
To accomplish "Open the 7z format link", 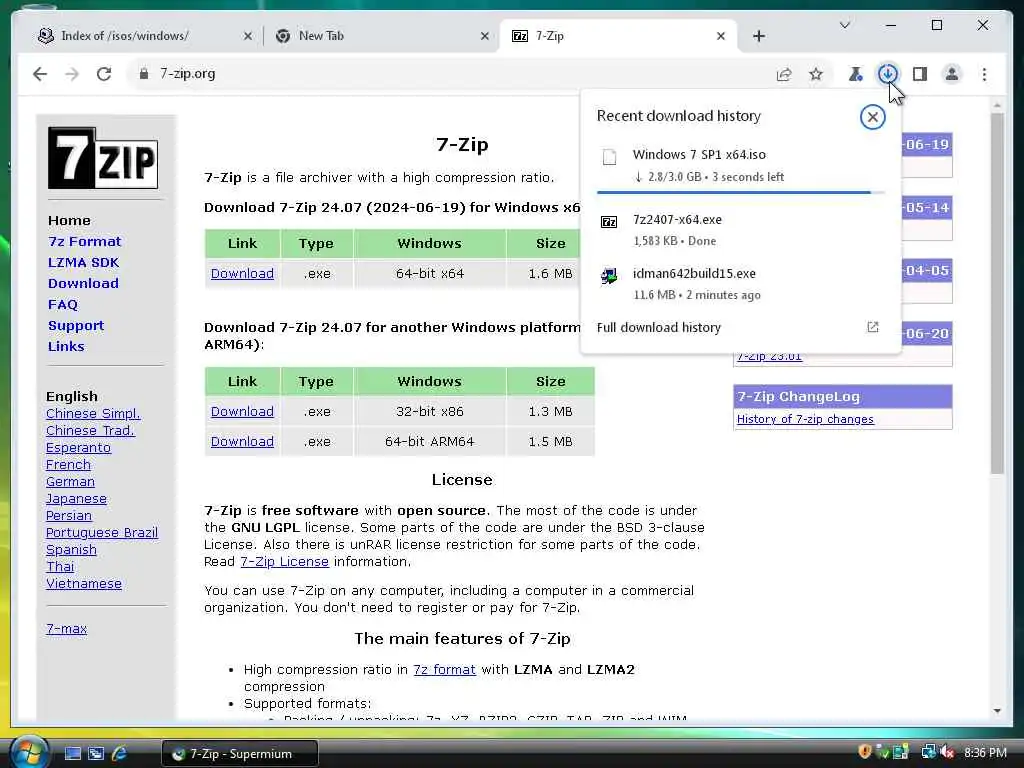I will [x=444, y=669].
